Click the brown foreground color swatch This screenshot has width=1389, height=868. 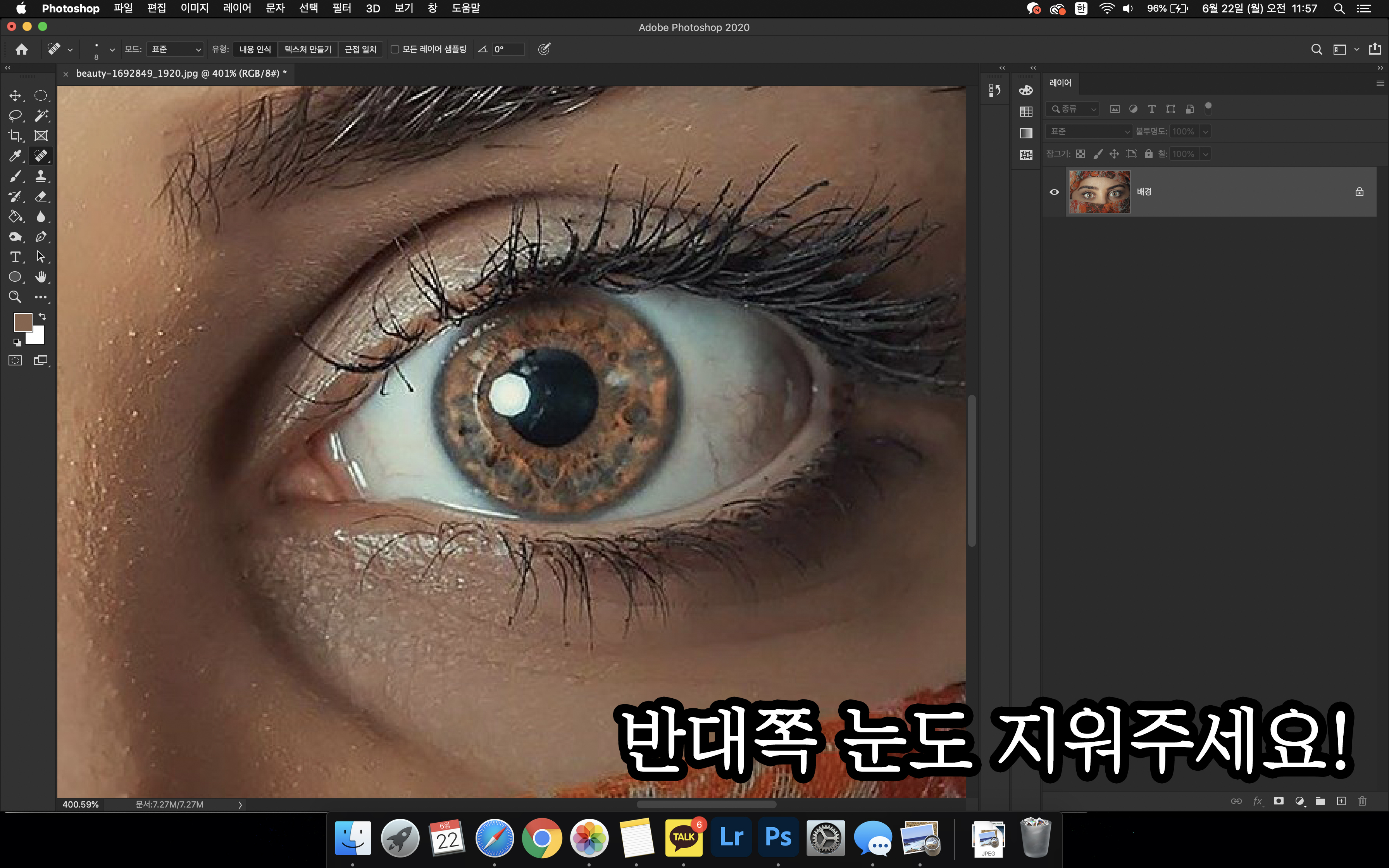coord(22,322)
